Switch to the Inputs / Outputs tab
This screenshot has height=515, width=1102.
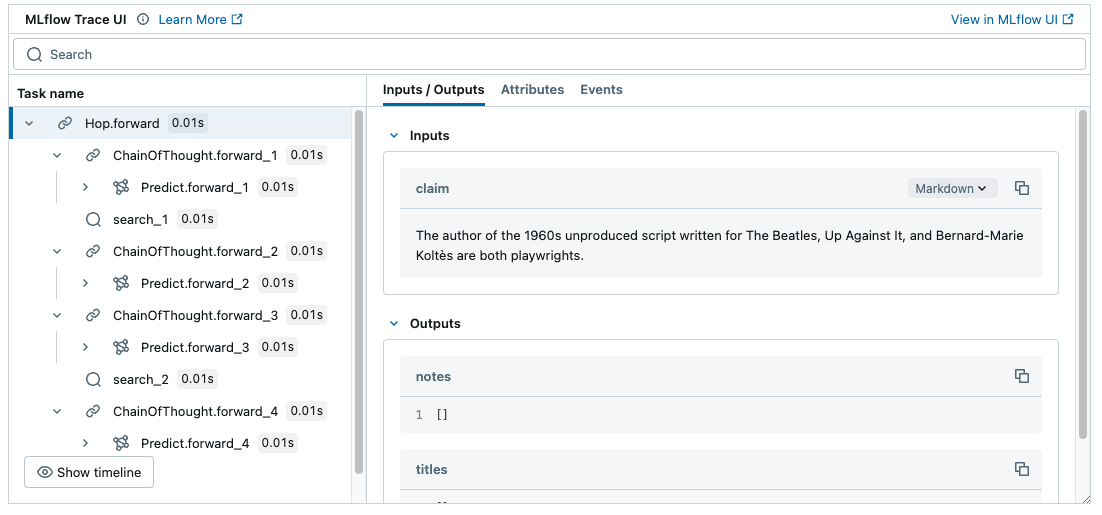(434, 90)
